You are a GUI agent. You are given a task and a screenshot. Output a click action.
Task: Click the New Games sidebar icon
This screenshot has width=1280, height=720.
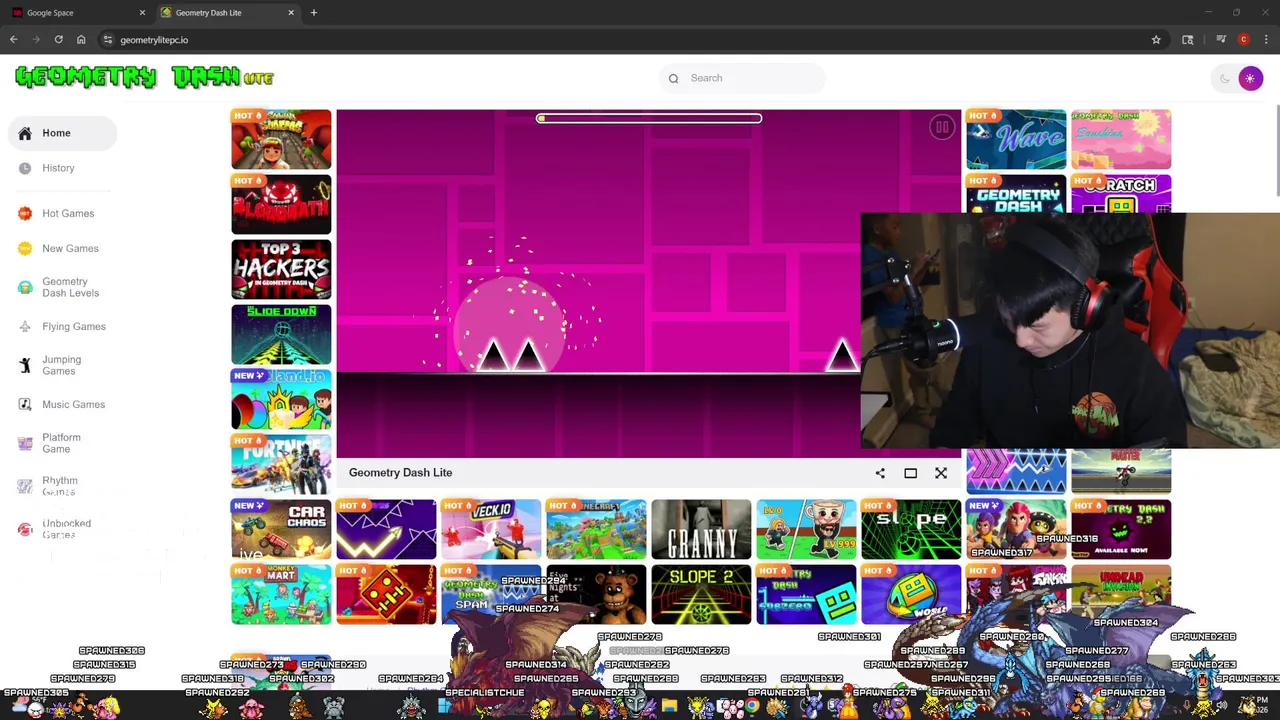point(25,248)
